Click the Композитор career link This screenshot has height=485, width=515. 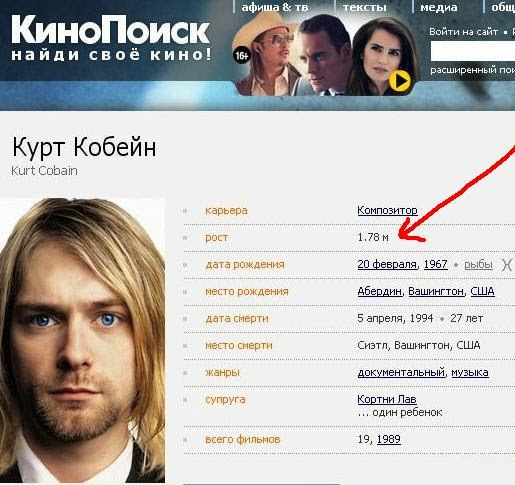pos(387,210)
